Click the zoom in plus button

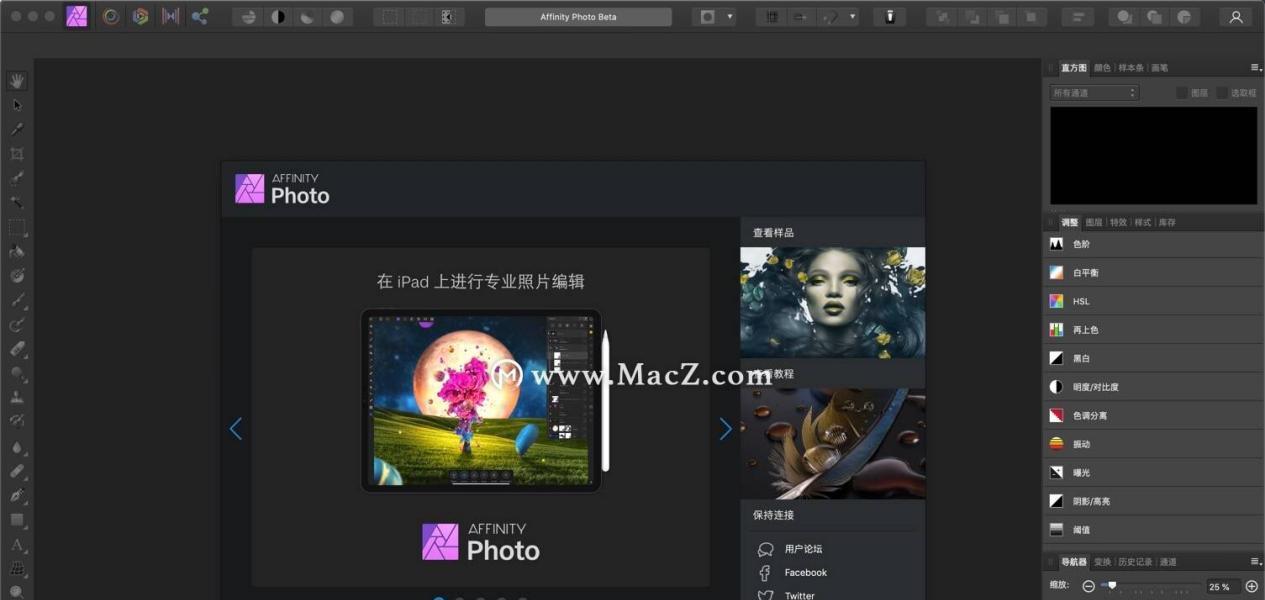(1252, 587)
